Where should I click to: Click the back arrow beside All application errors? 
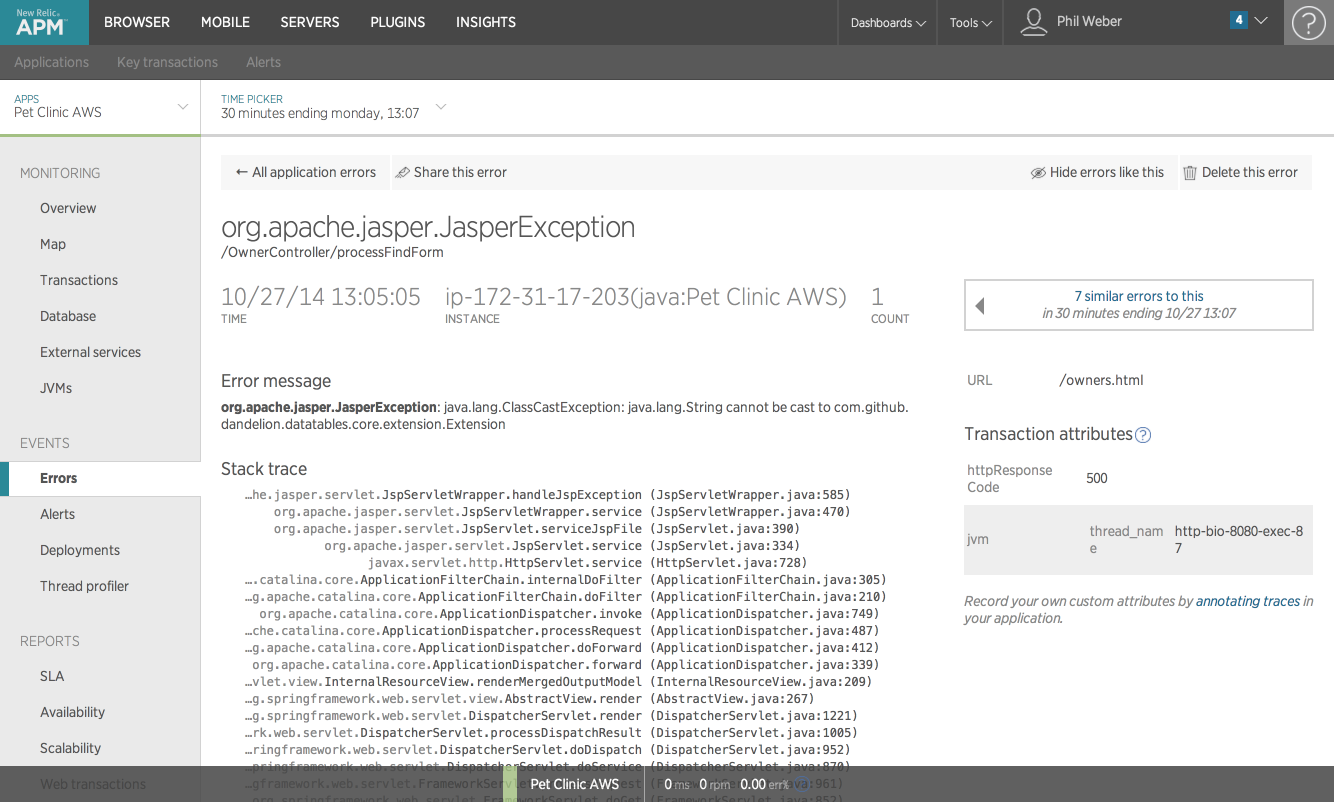(x=241, y=172)
